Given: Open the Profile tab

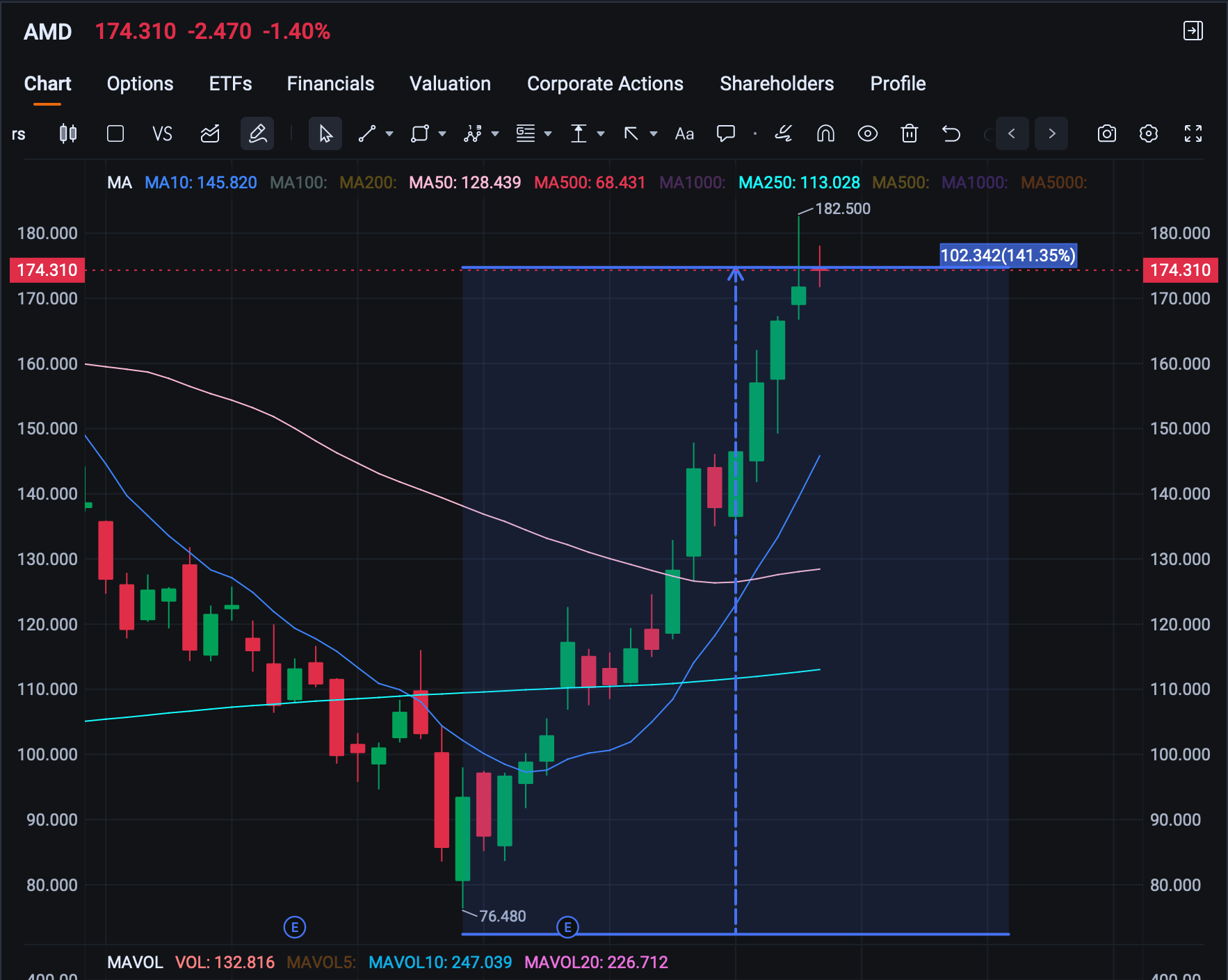Looking at the screenshot, I should tap(898, 83).
